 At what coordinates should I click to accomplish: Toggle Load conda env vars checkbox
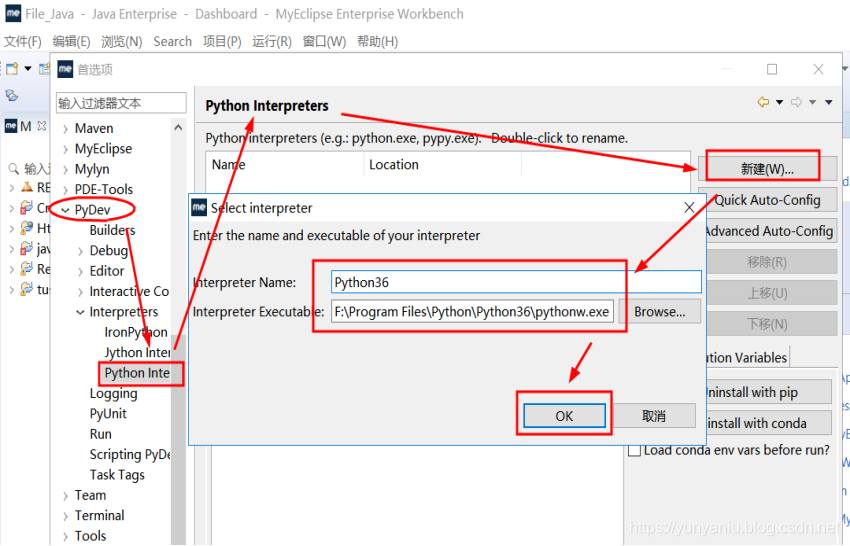click(x=634, y=451)
